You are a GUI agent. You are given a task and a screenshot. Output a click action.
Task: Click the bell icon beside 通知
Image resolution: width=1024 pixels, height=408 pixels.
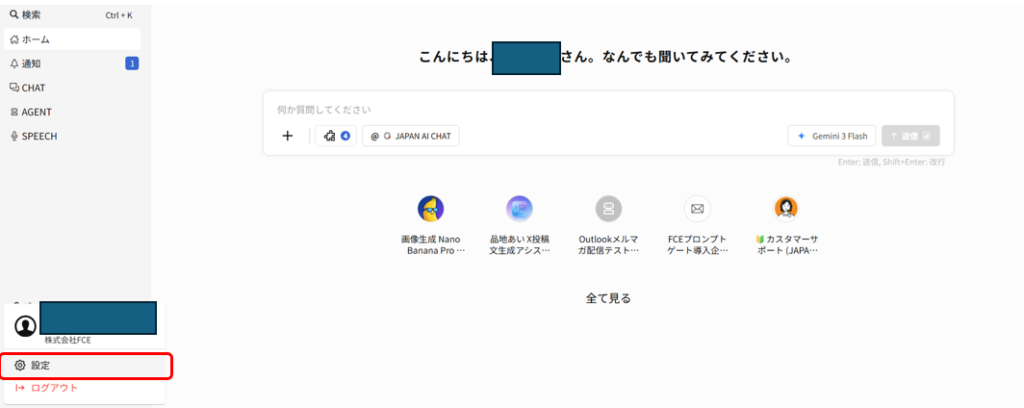pyautogui.click(x=14, y=63)
